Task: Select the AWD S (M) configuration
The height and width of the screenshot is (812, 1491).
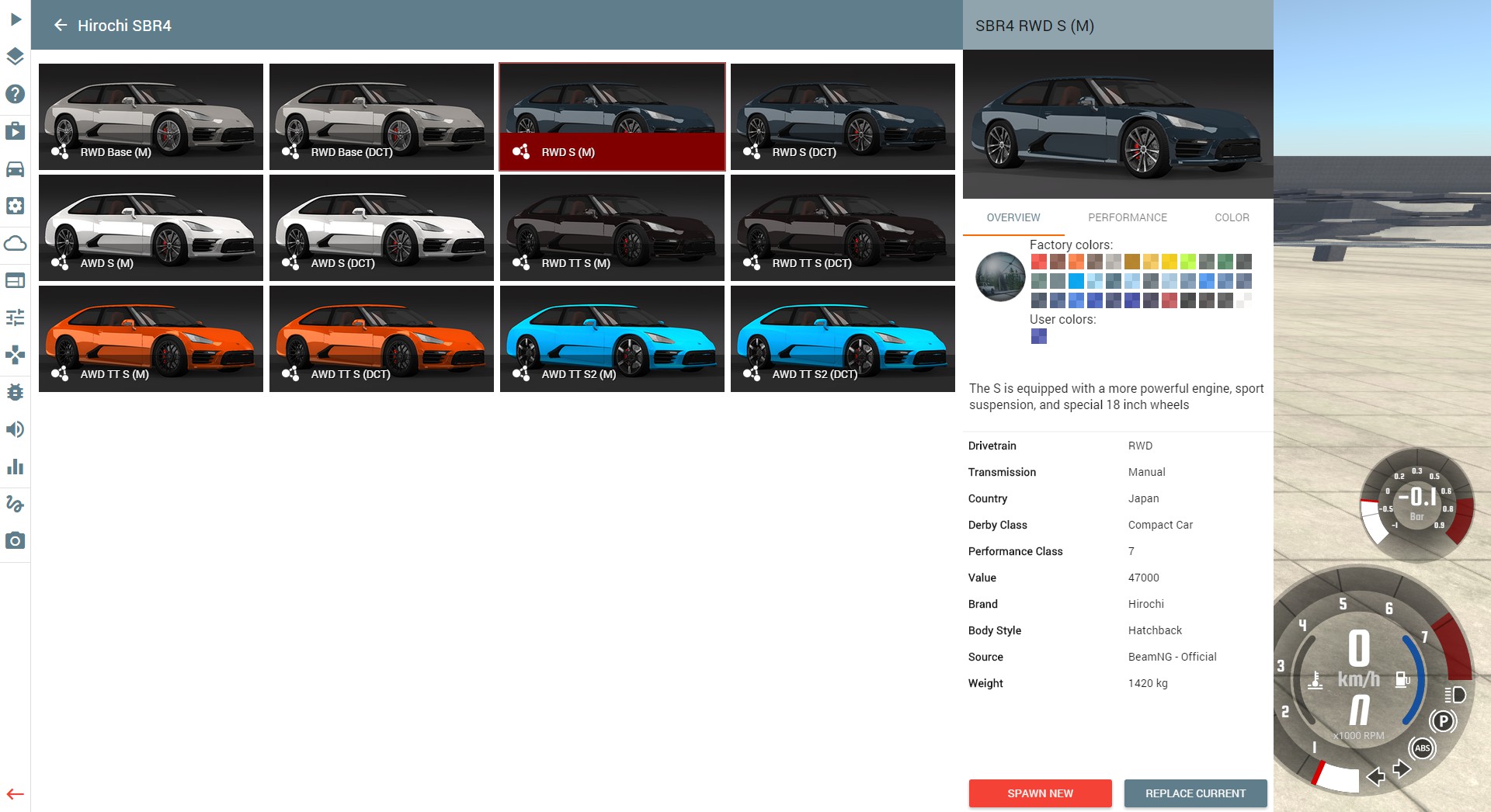Action: pos(151,227)
